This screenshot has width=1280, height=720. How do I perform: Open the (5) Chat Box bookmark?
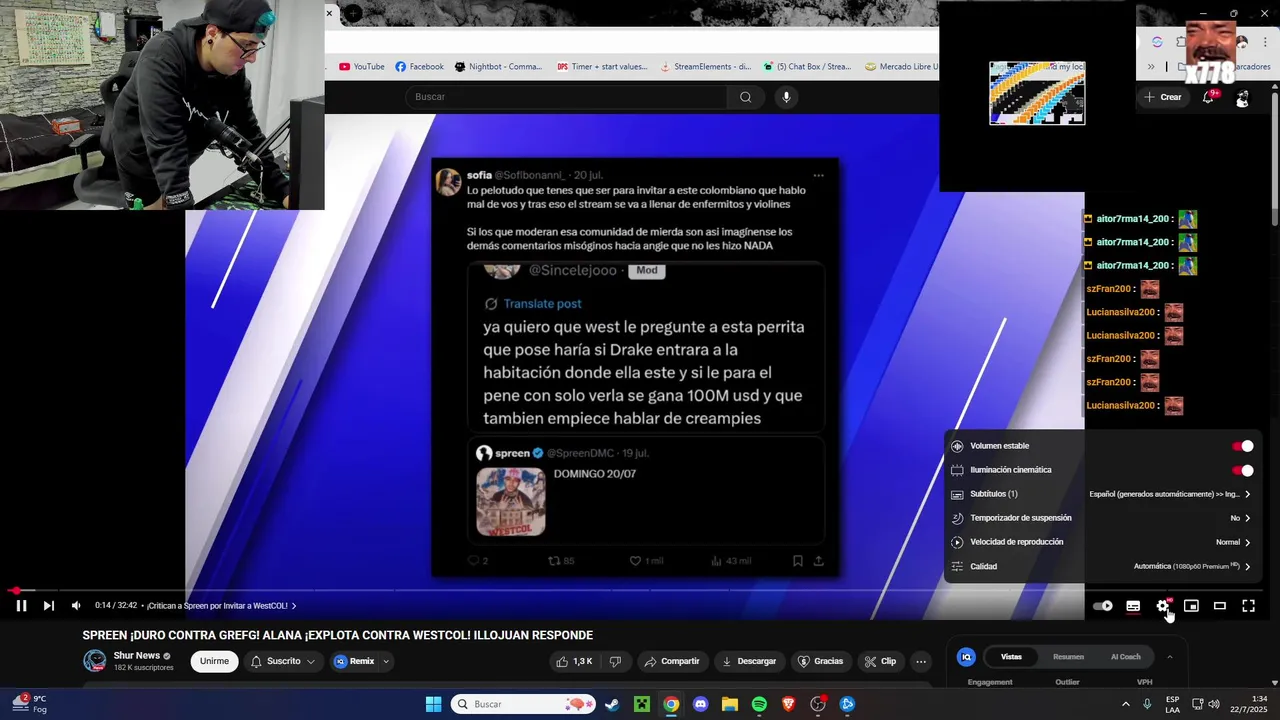(807, 67)
